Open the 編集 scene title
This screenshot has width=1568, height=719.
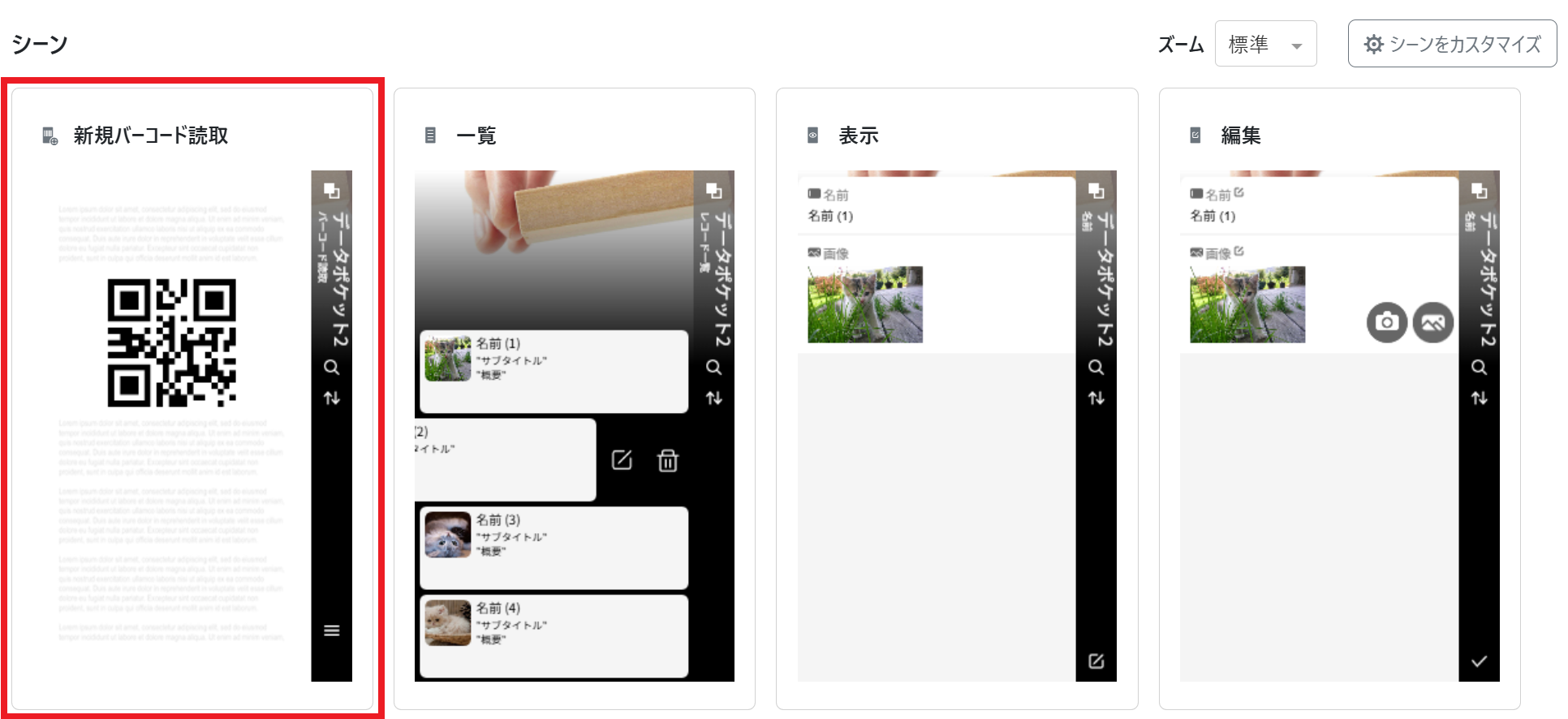1241,136
